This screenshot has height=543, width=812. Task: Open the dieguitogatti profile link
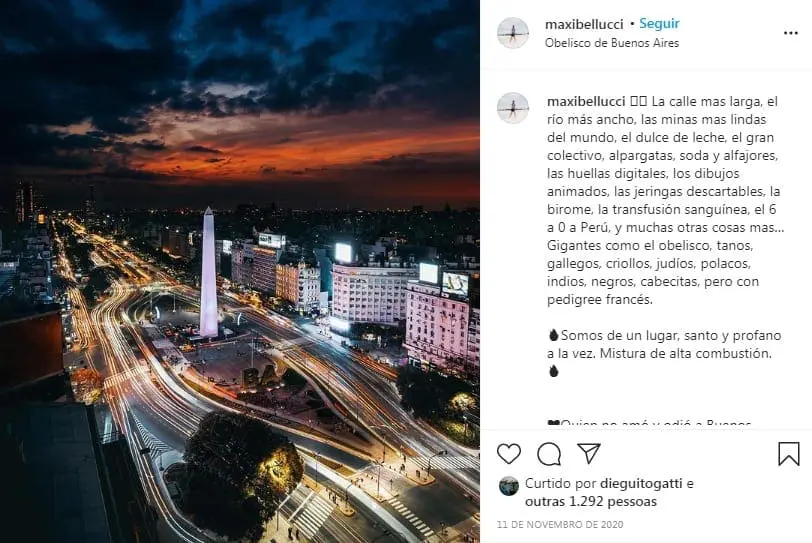[641, 483]
